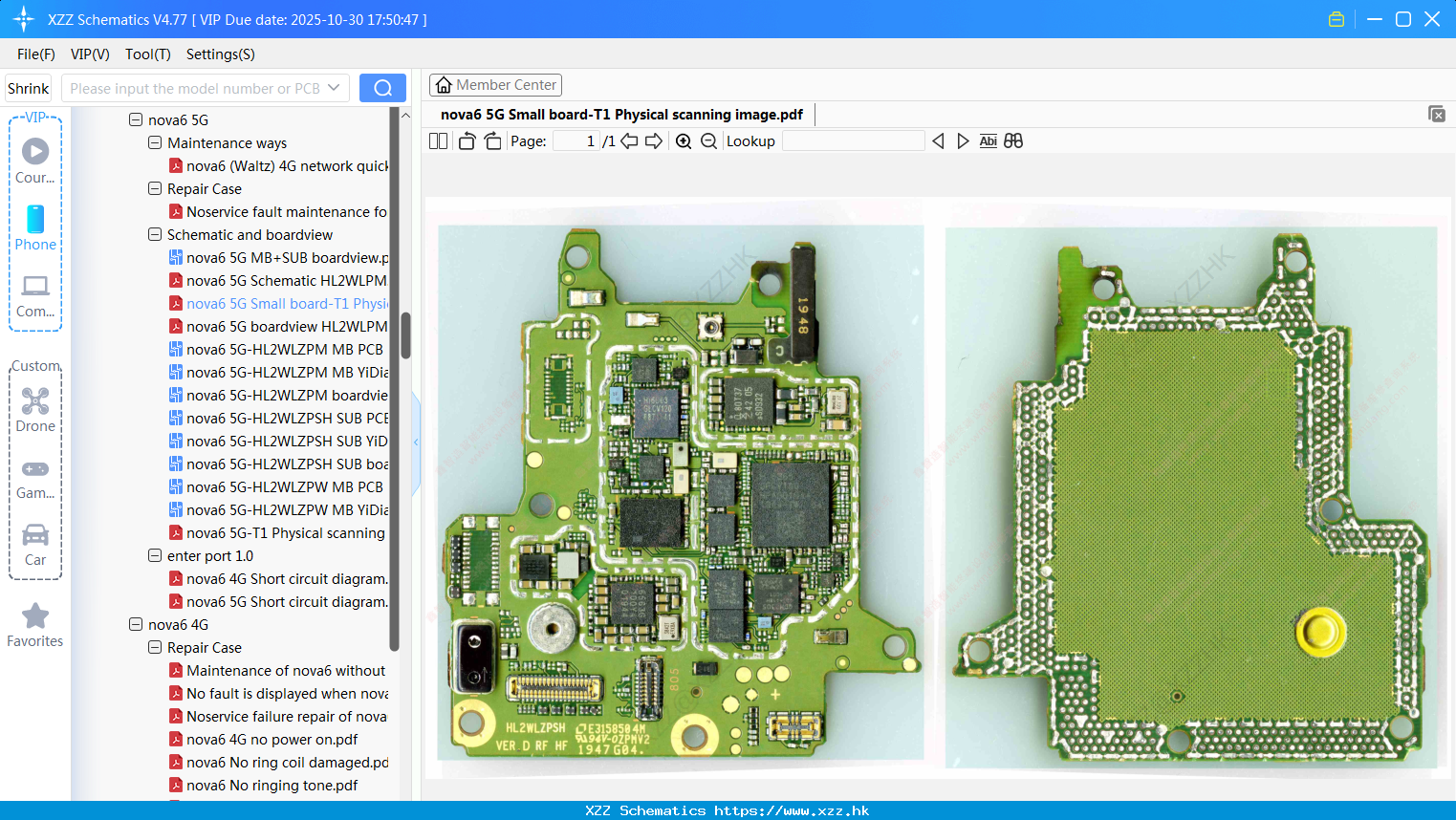Click the search magnifier button
This screenshot has height=820, width=1456.
coord(382,88)
